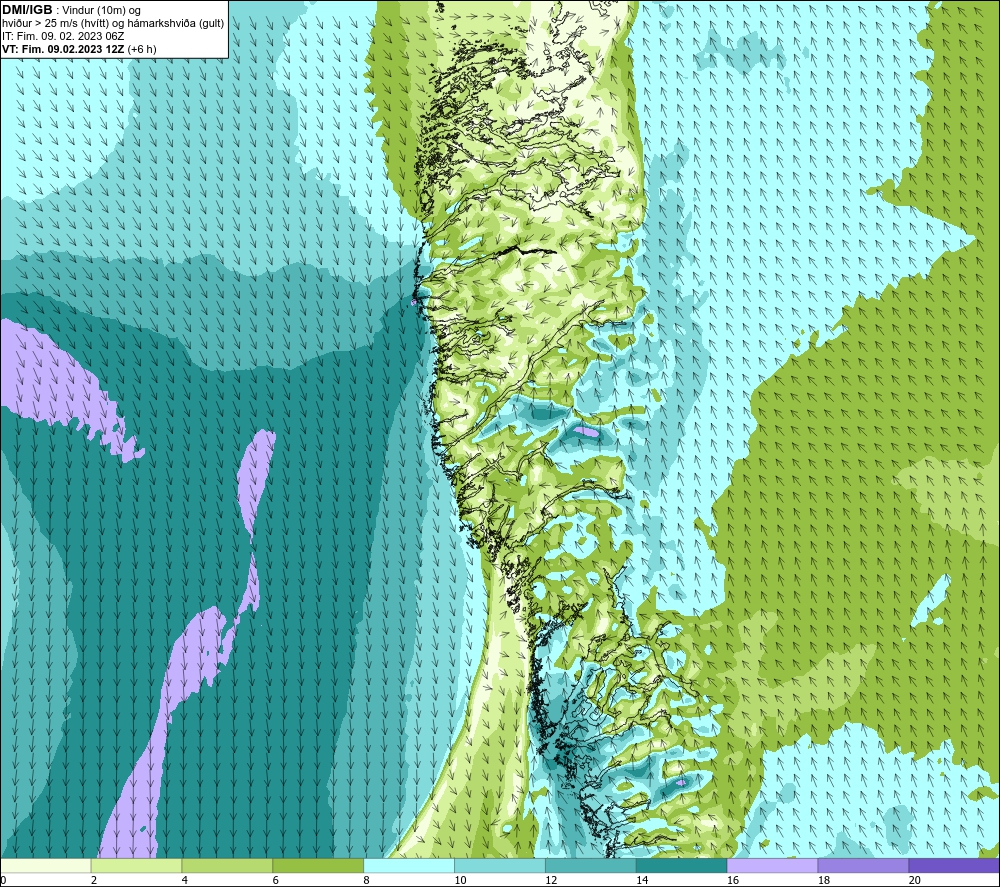Click the scale label '20'
This screenshot has height=887, width=1000.
(x=915, y=880)
